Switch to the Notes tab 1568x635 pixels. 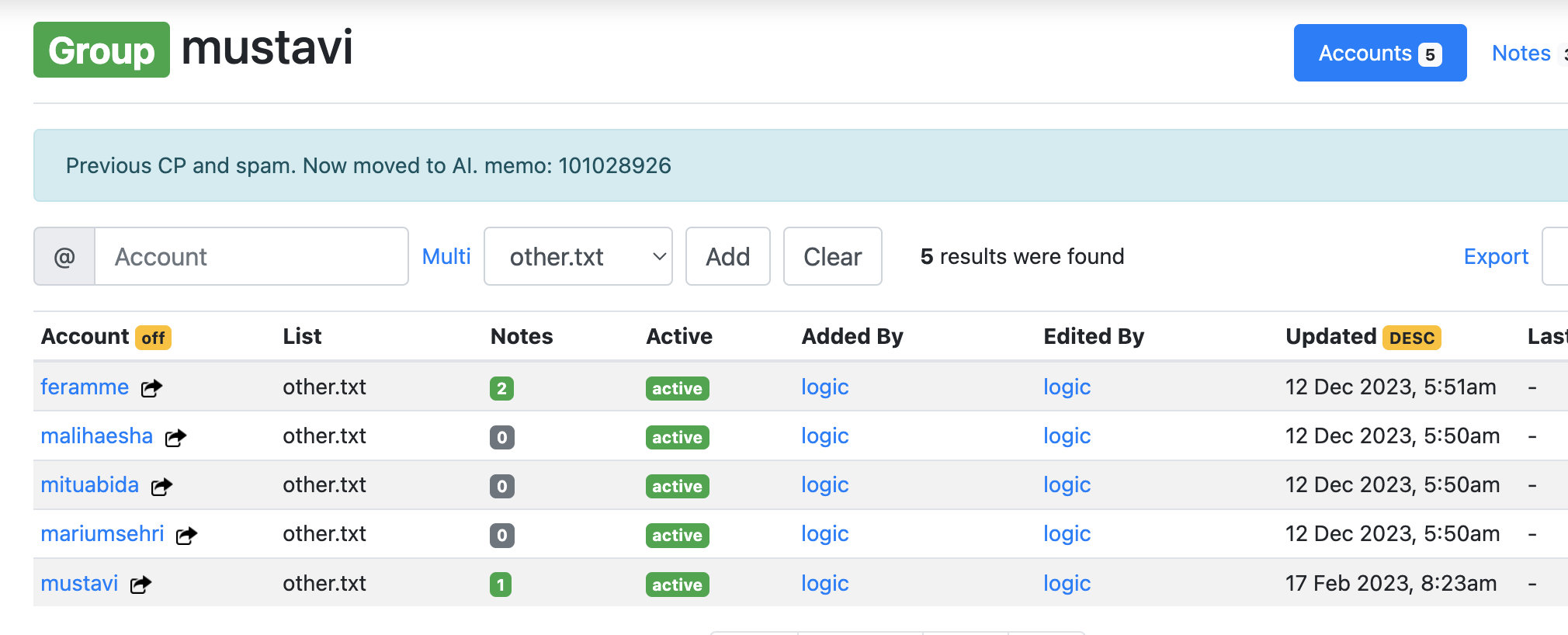[x=1521, y=53]
